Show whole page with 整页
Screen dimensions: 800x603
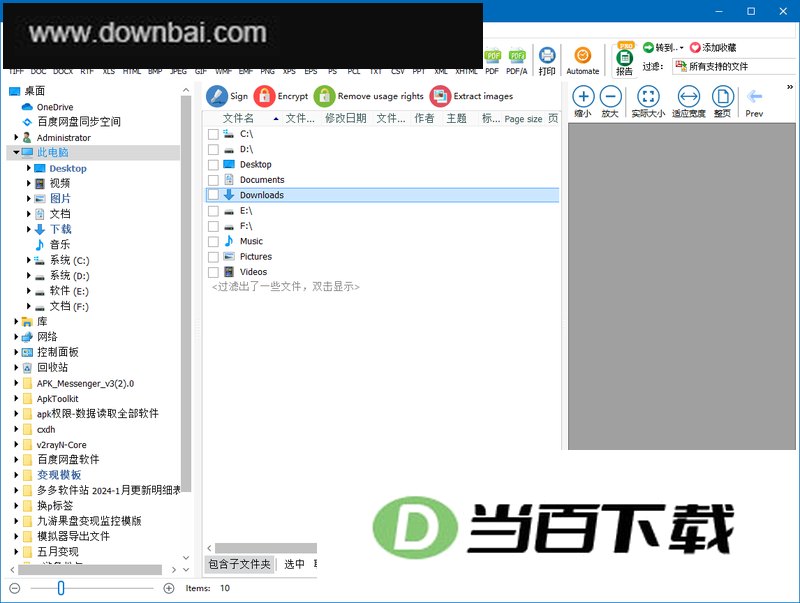pos(722,102)
